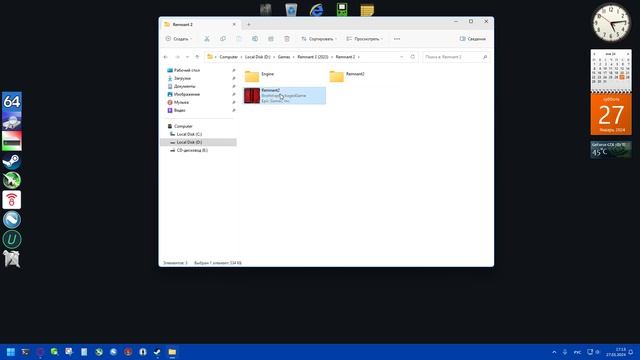Open Internet Explorer in the top dock
This screenshot has width=640, height=360.
[316, 9]
